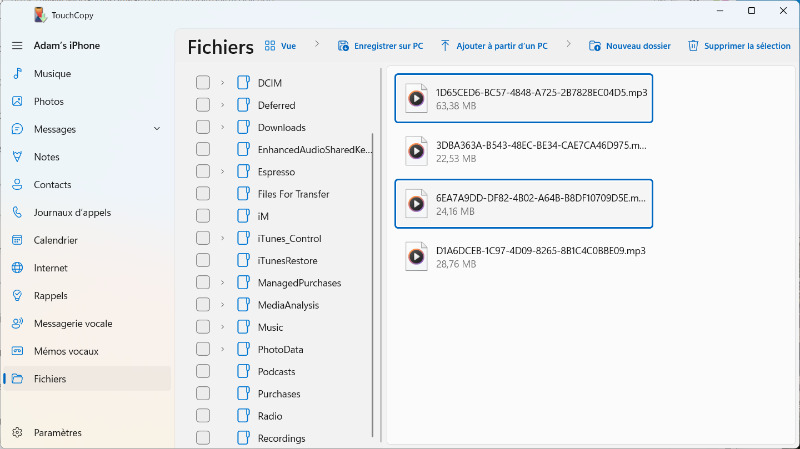Viewport: 800px width, 449px height.
Task: Open the hamburger navigation menu
Action: pos(17,46)
